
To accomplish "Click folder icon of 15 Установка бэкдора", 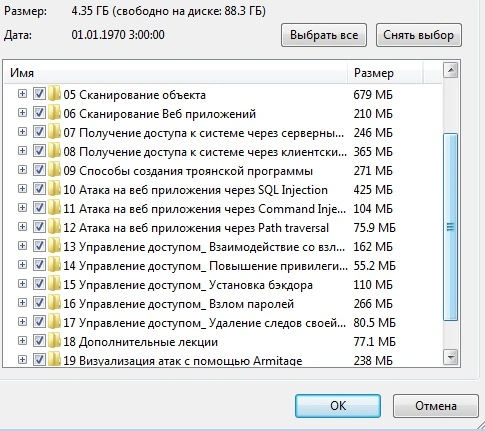I will coord(54,284).
